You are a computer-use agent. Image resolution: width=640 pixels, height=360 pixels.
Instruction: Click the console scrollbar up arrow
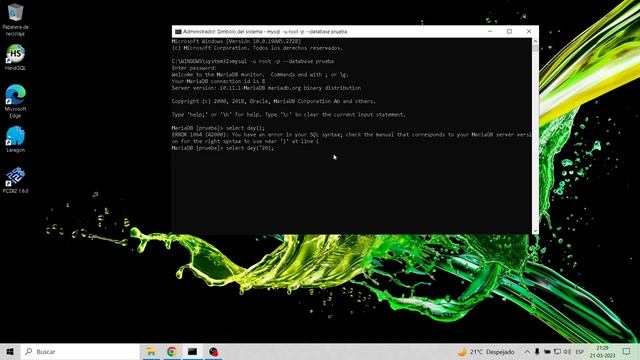pos(535,41)
